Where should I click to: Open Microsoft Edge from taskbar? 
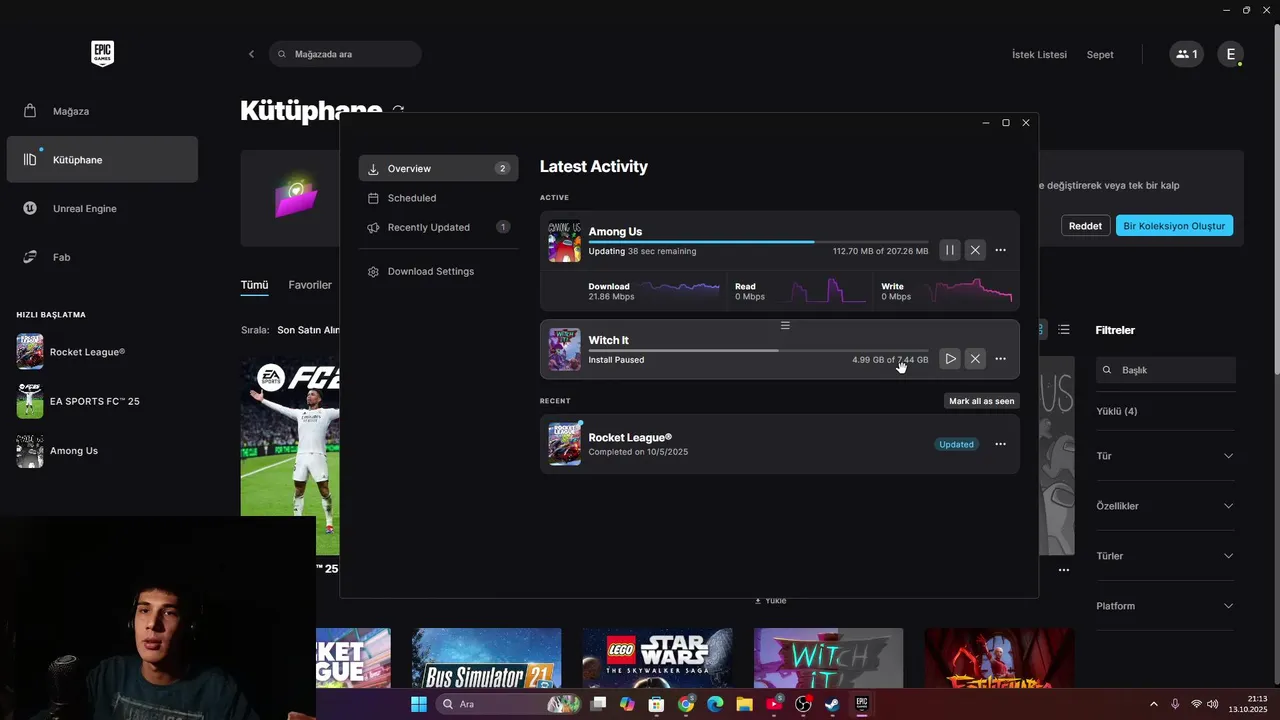pyautogui.click(x=715, y=704)
